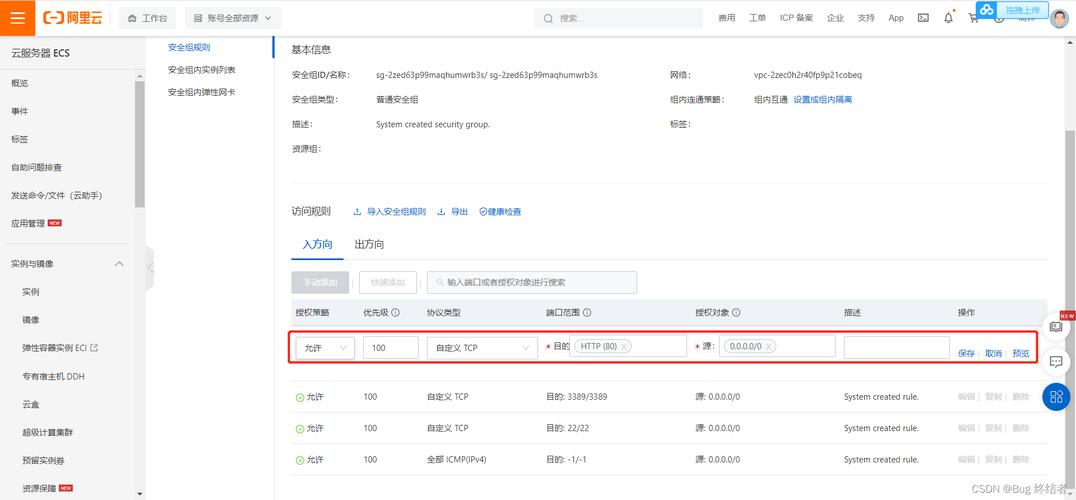Click the info icon next to 授权对象
The height and width of the screenshot is (500, 1076).
click(736, 312)
